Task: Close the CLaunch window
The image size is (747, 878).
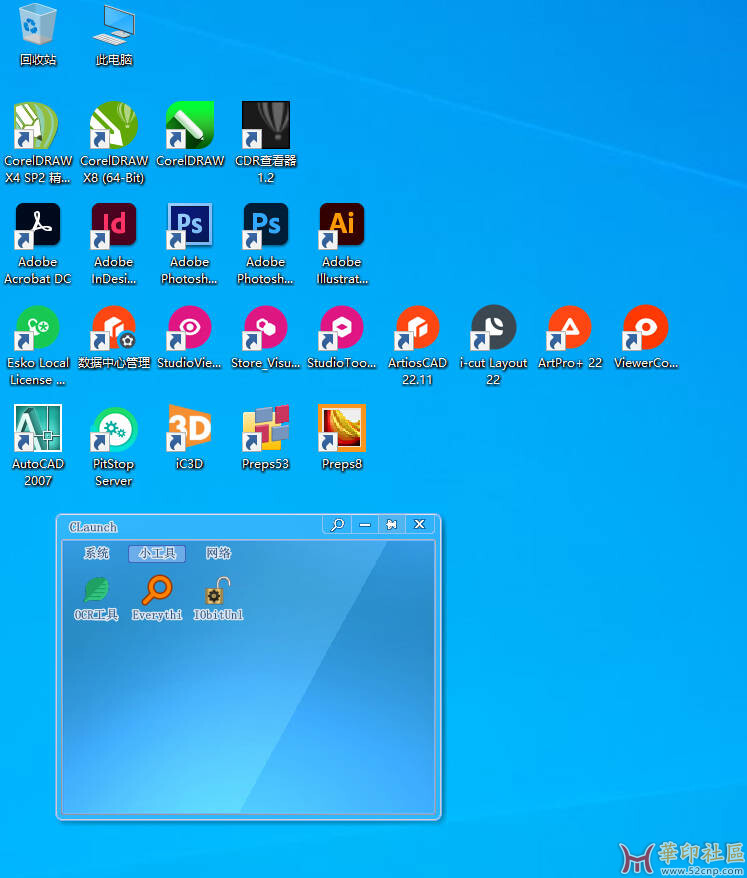Action: tap(419, 525)
